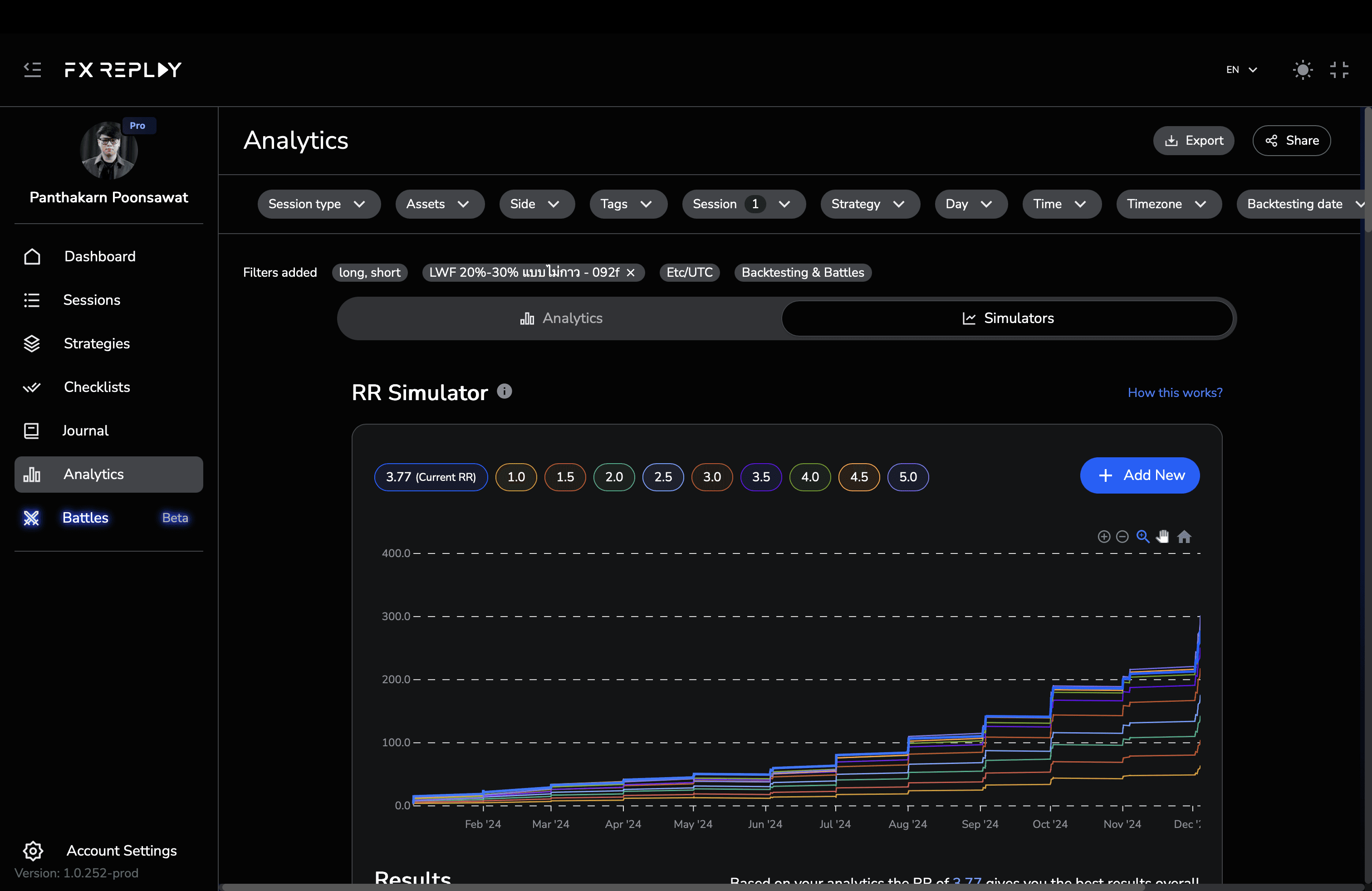This screenshot has width=1372, height=891.
Task: Toggle the 3.77 Current RR series
Action: pyautogui.click(x=431, y=477)
